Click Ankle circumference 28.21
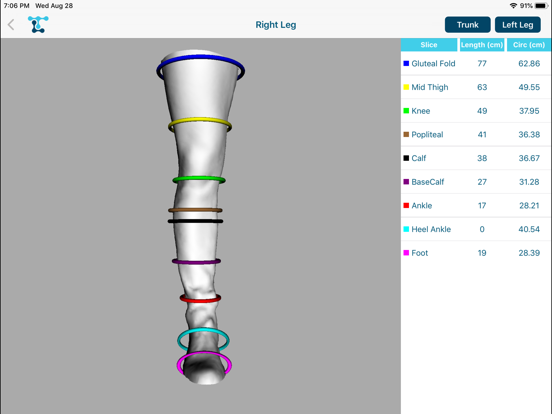Viewport: 552px width, 414px height. point(529,206)
